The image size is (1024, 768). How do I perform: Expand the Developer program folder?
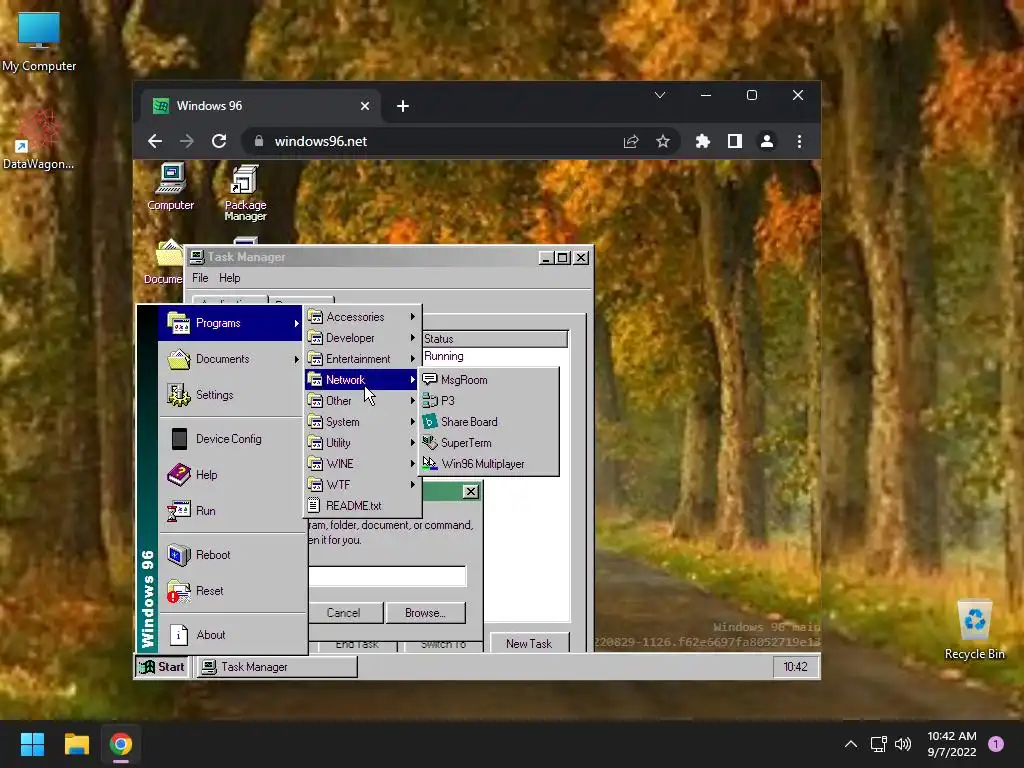coord(362,338)
